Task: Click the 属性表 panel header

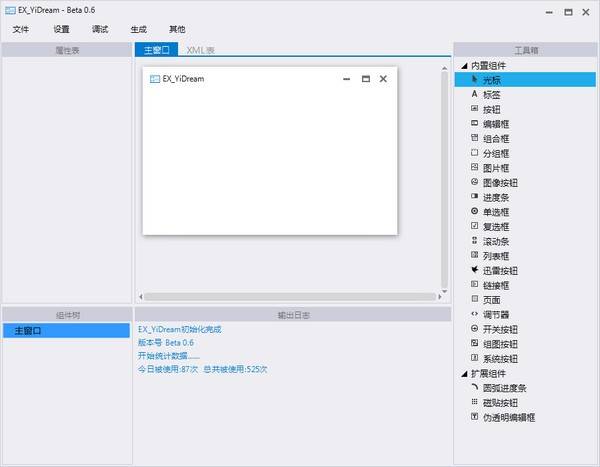Action: pyautogui.click(x=67, y=50)
